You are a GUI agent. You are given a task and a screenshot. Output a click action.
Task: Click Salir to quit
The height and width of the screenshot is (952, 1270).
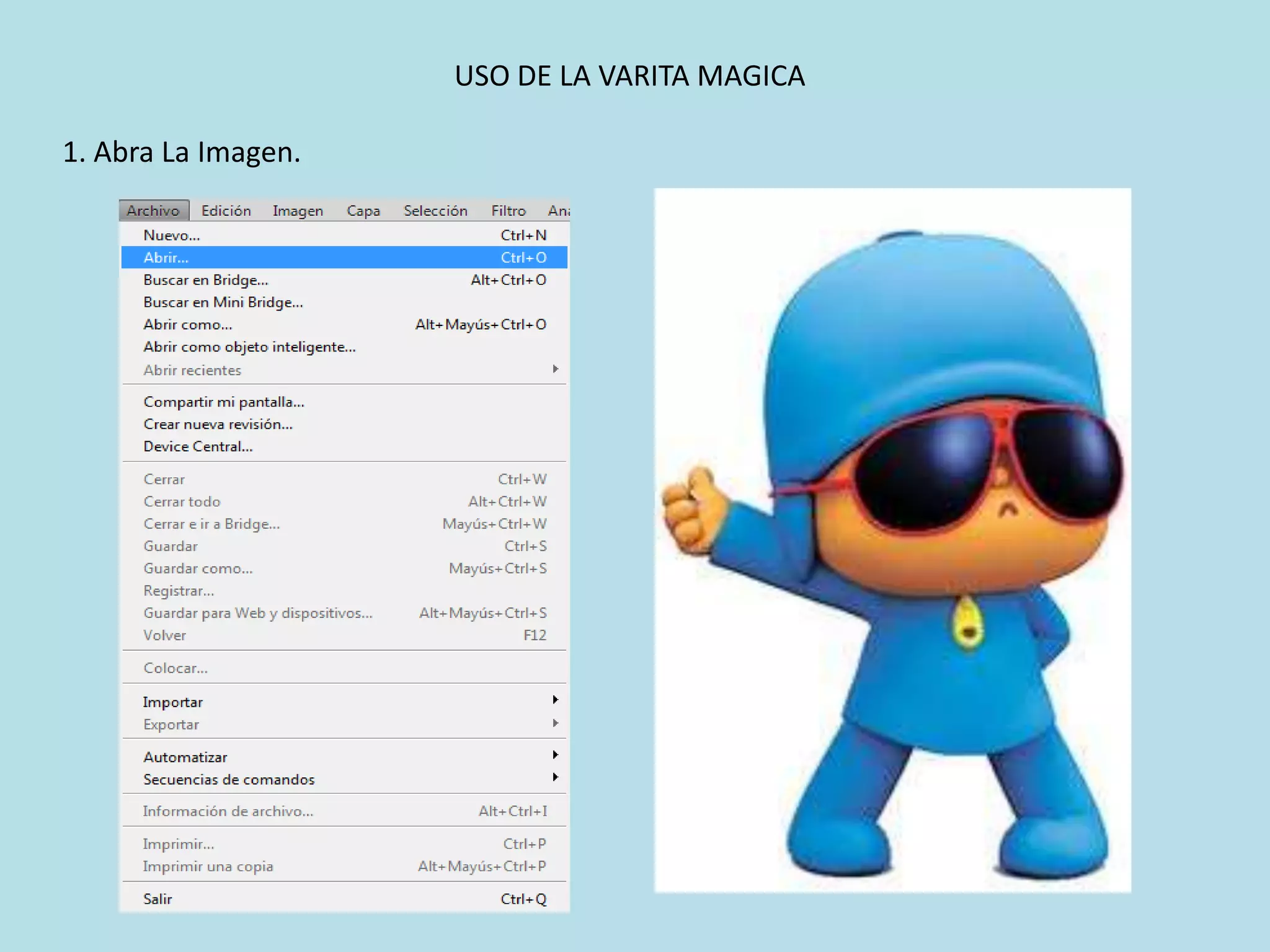click(158, 899)
